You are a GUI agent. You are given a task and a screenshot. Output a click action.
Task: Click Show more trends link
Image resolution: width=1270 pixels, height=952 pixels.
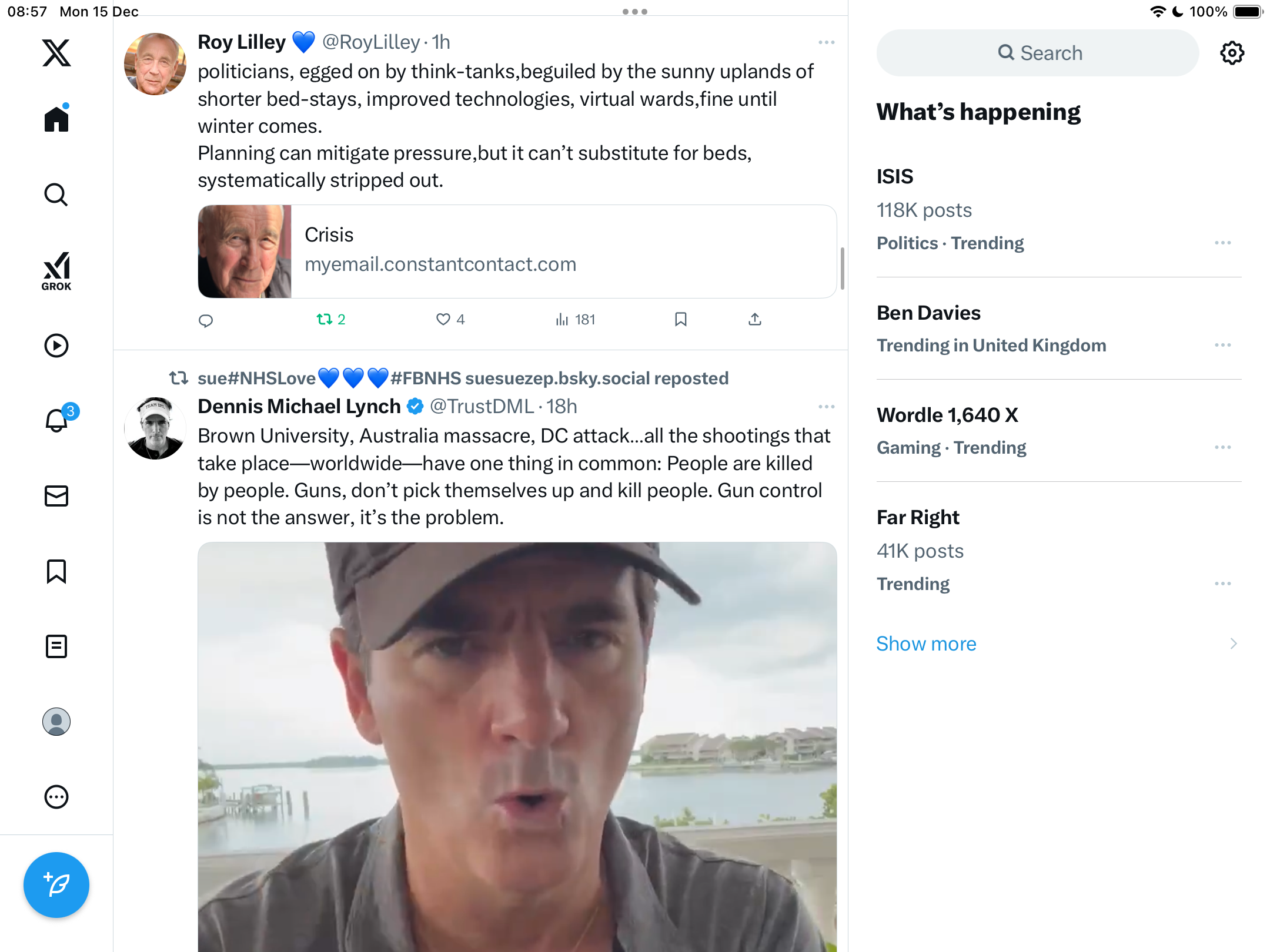pyautogui.click(x=926, y=643)
